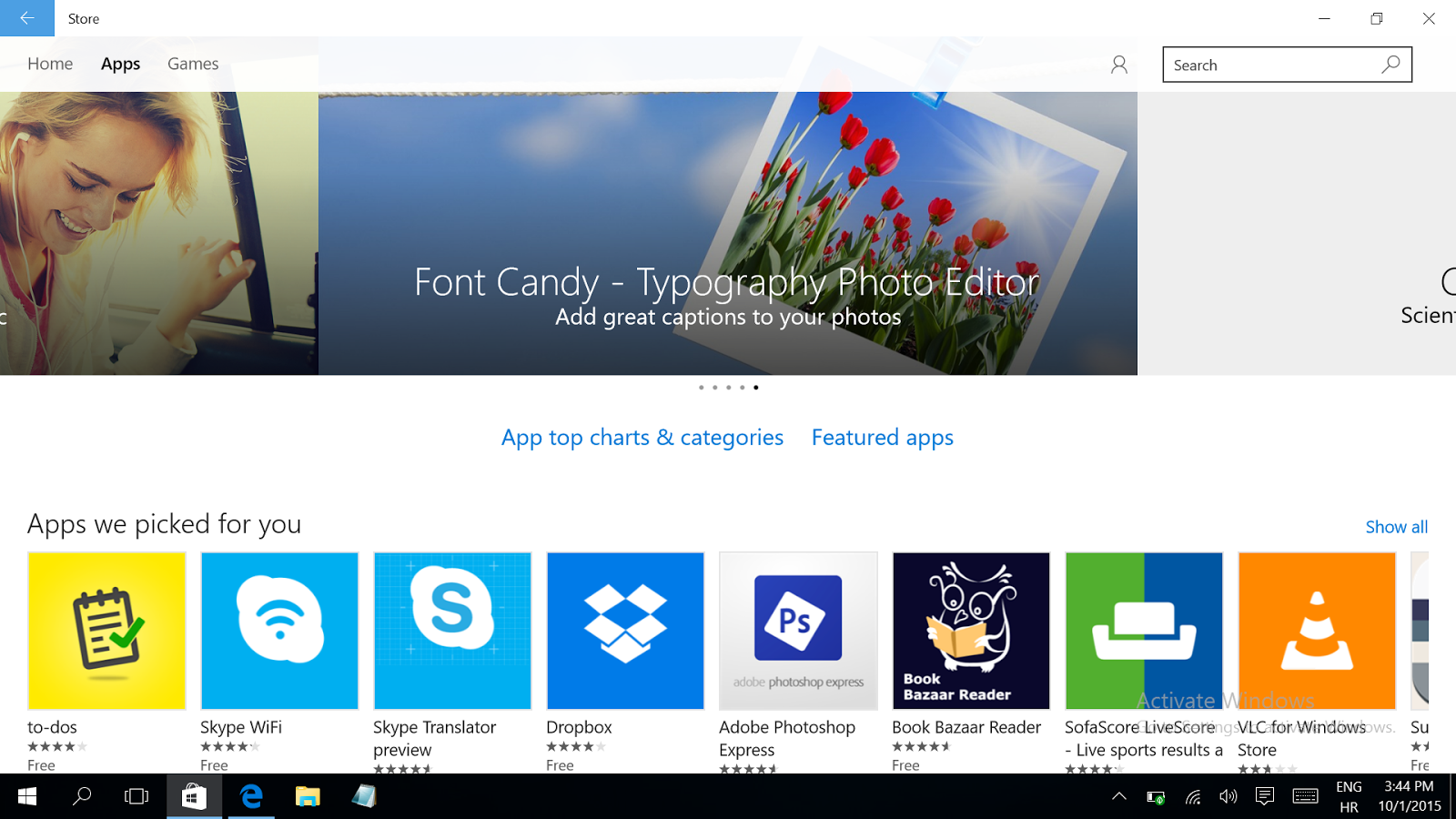
Task: Open the Skype WiFi app icon
Action: 279,631
